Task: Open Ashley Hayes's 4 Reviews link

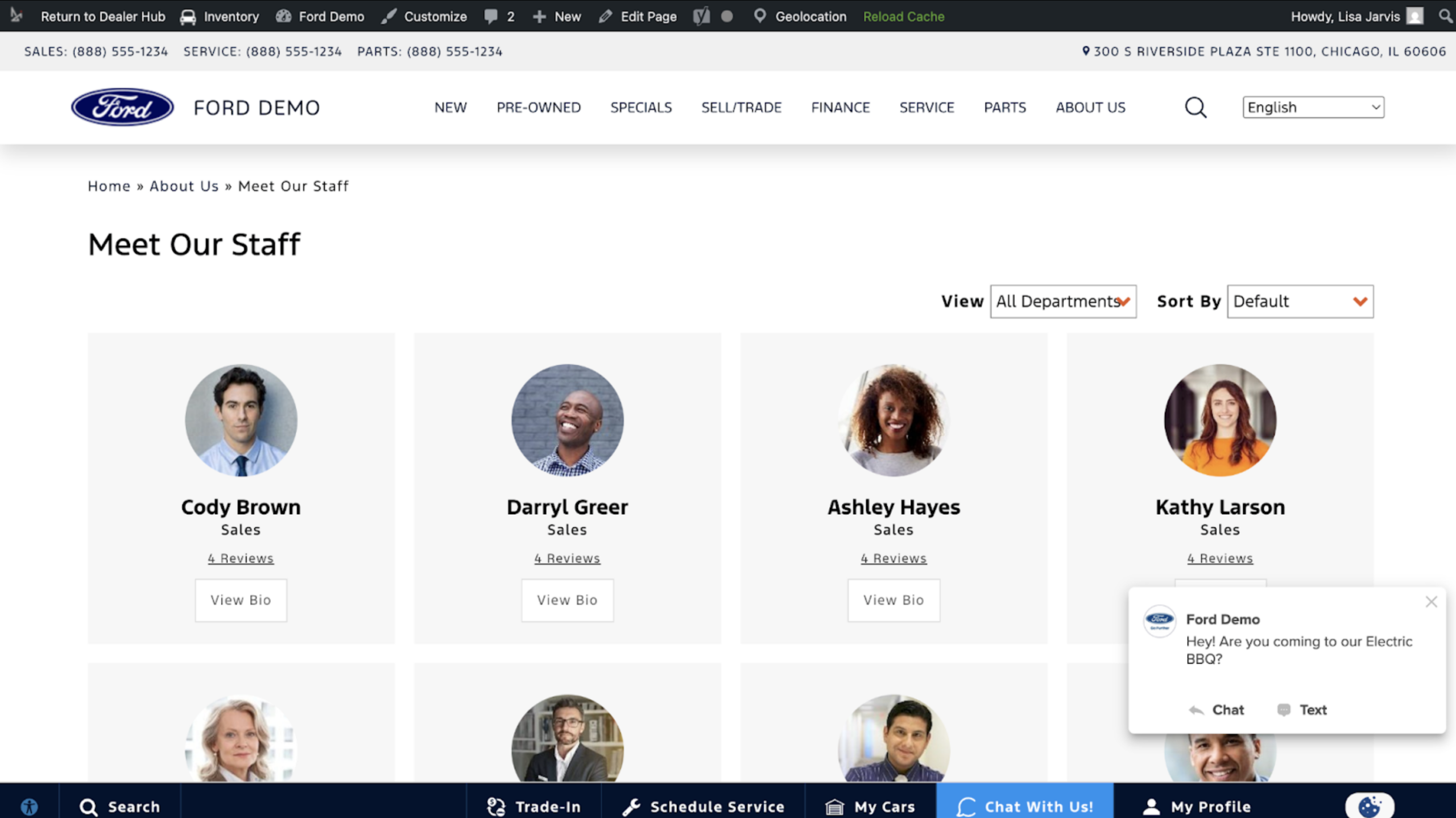Action: click(x=894, y=558)
